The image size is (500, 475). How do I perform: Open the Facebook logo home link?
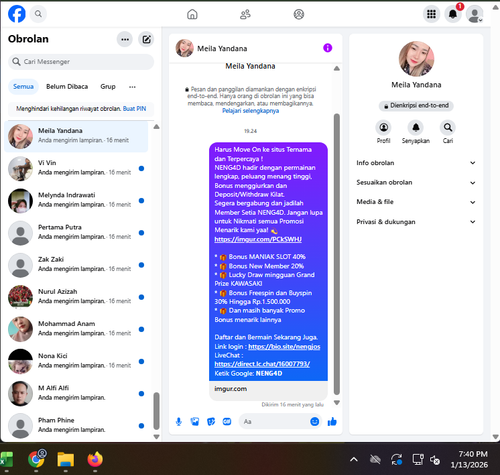(x=17, y=14)
